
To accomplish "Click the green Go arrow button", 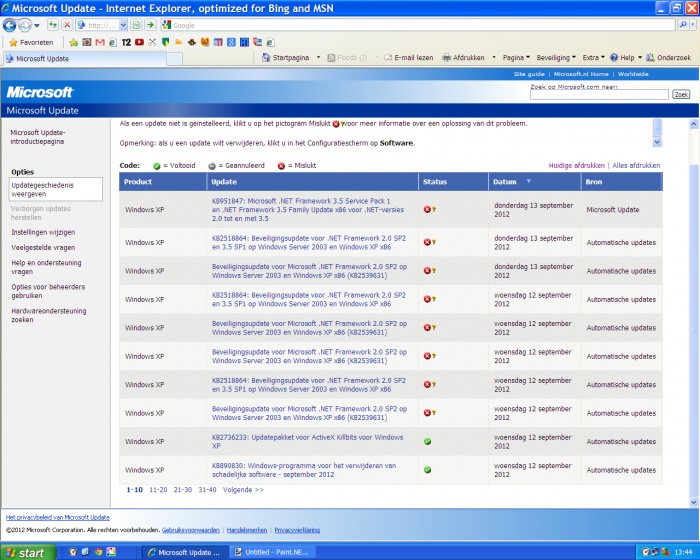I will click(x=150, y=25).
